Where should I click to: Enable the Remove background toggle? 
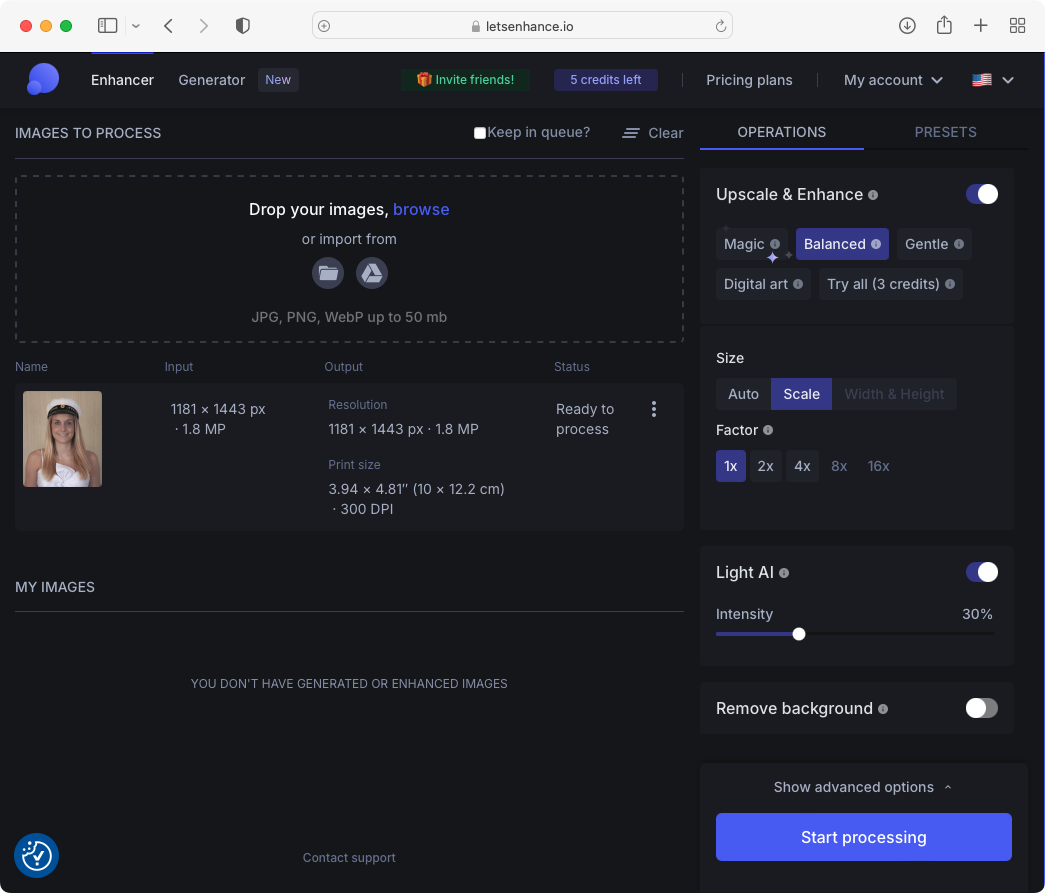pos(981,708)
